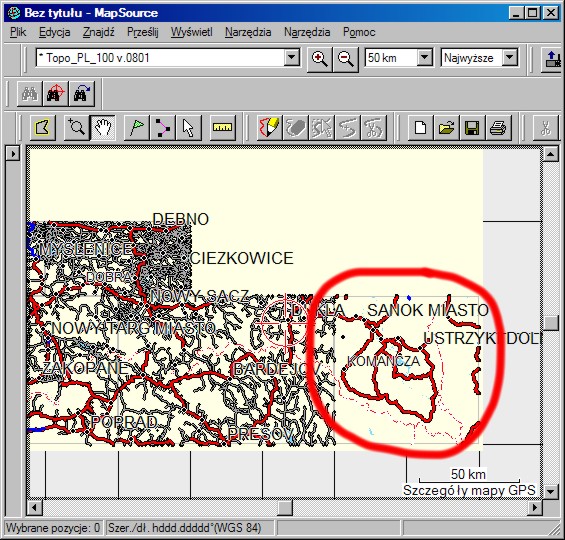Open the Plik menu
The image size is (565, 540).
(x=18, y=32)
